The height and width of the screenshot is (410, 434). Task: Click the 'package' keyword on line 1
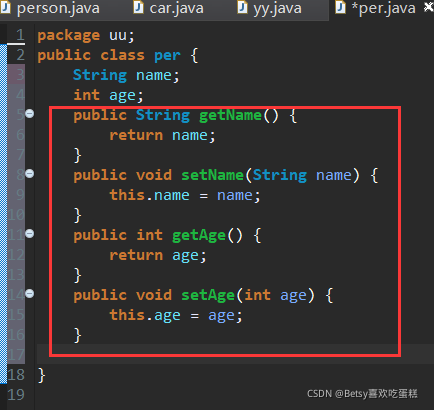[68, 36]
